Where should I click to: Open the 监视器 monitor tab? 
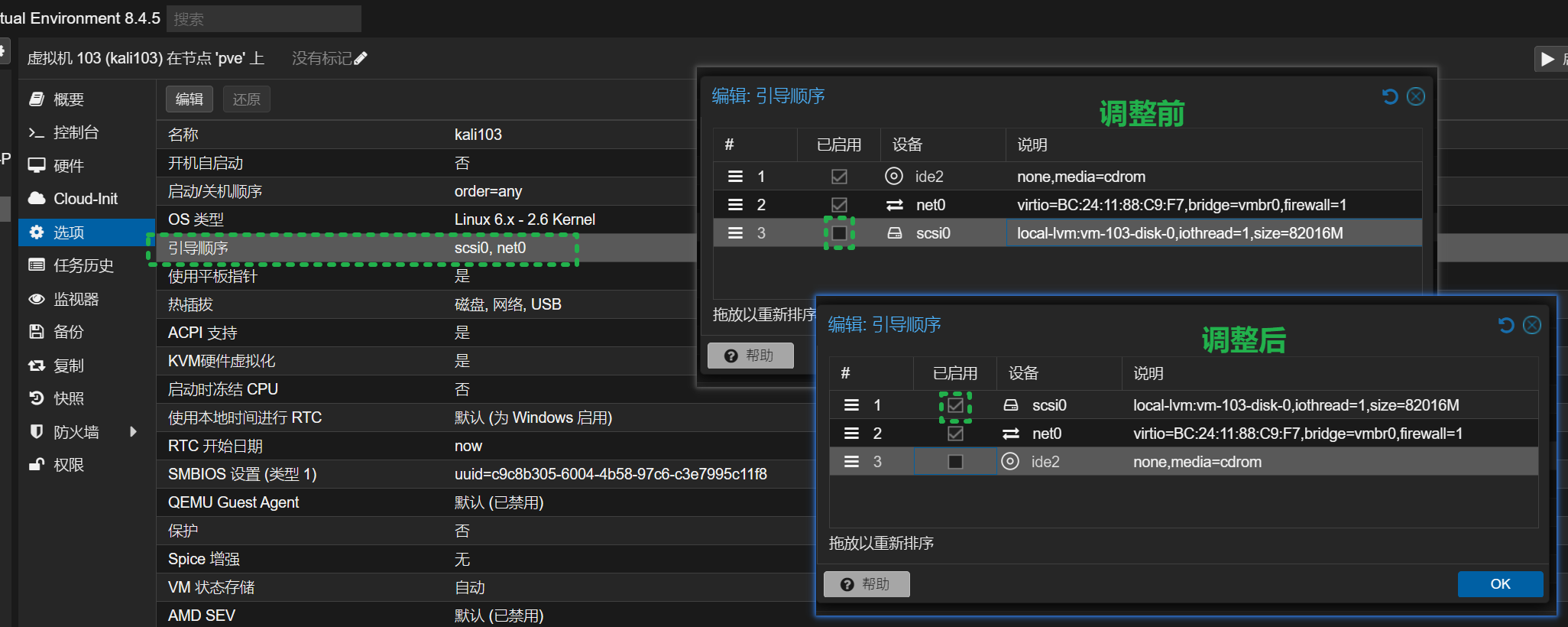(x=86, y=299)
